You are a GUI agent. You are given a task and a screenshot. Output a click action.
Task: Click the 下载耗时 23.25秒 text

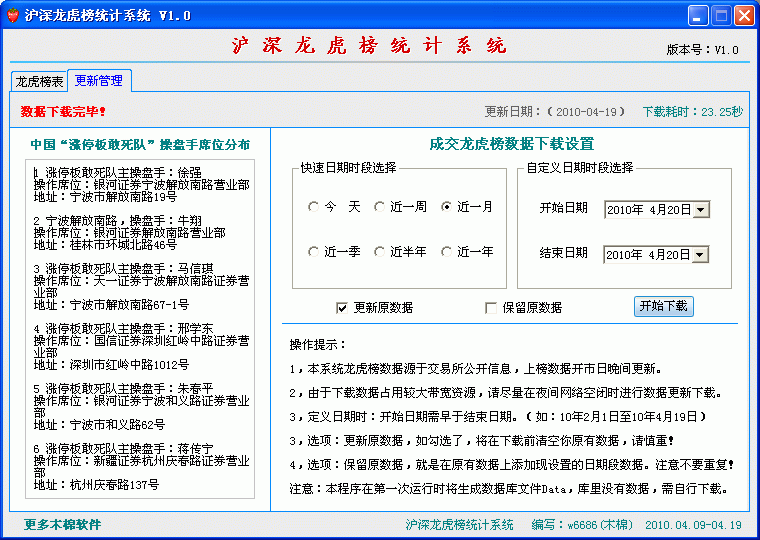(693, 111)
